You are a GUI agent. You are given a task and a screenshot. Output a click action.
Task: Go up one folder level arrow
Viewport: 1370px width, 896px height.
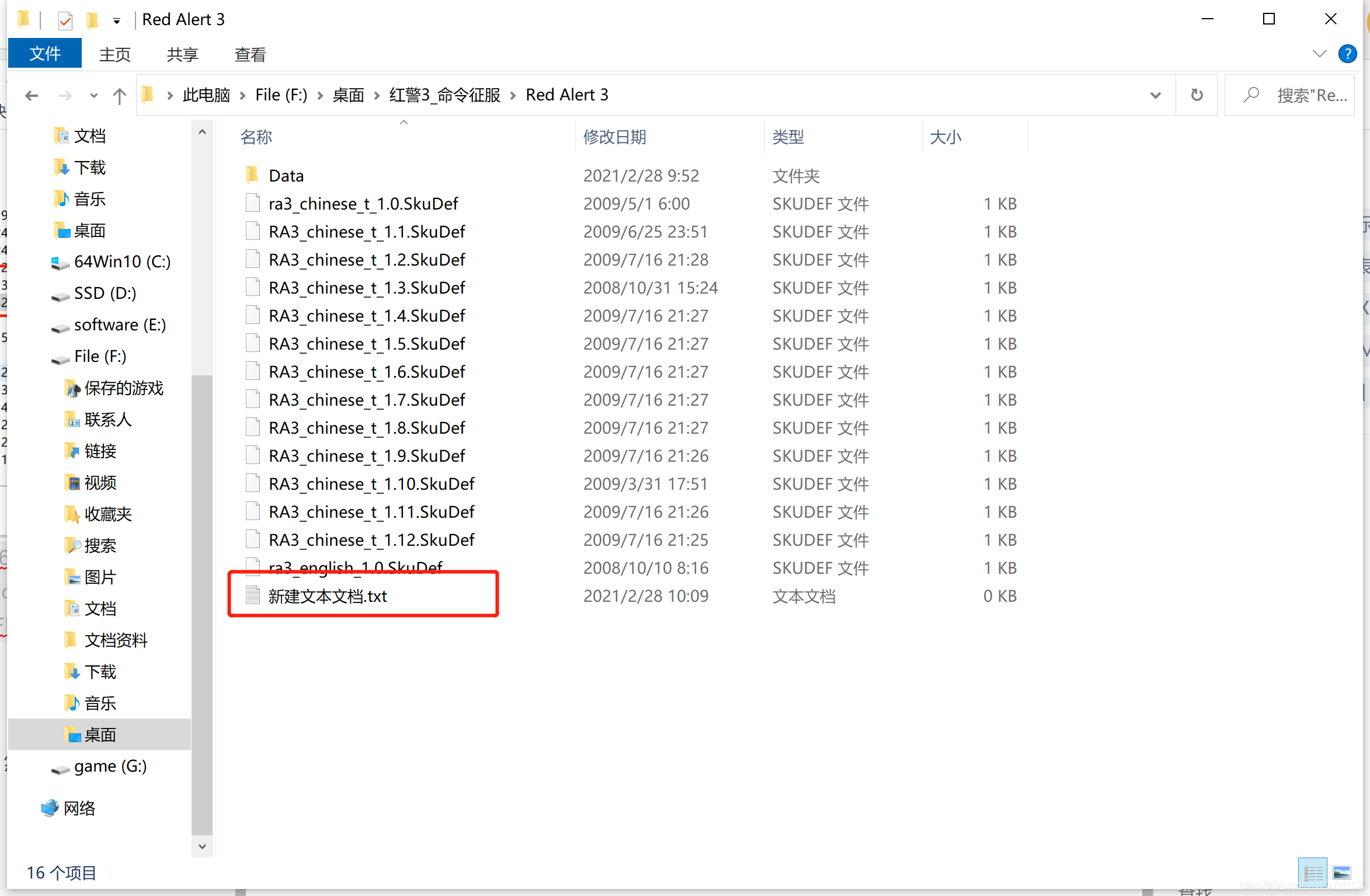119,96
